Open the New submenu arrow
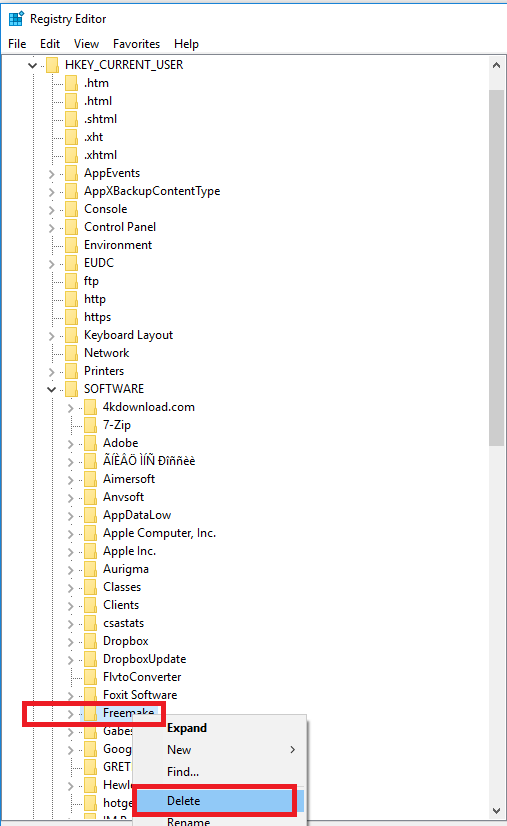507x826 pixels. 292,750
